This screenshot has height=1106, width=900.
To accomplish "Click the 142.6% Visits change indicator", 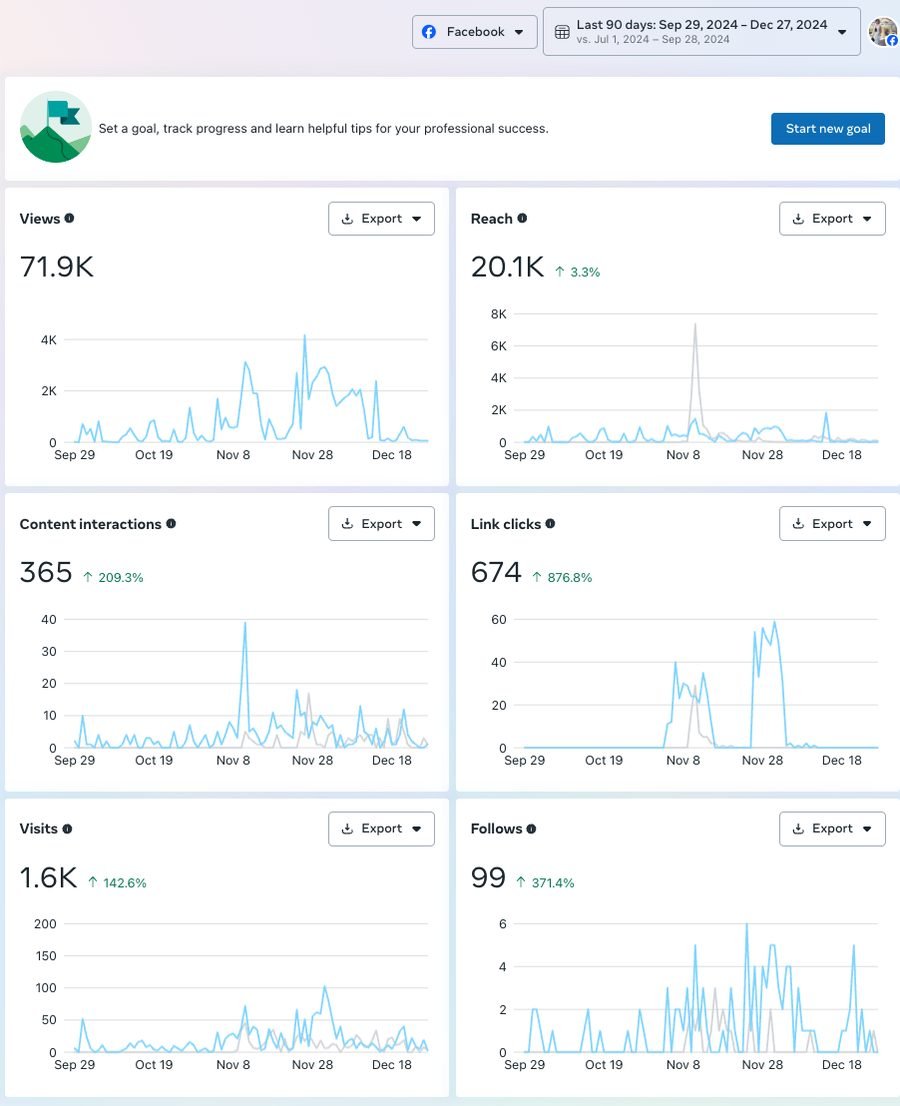I will (x=117, y=883).
